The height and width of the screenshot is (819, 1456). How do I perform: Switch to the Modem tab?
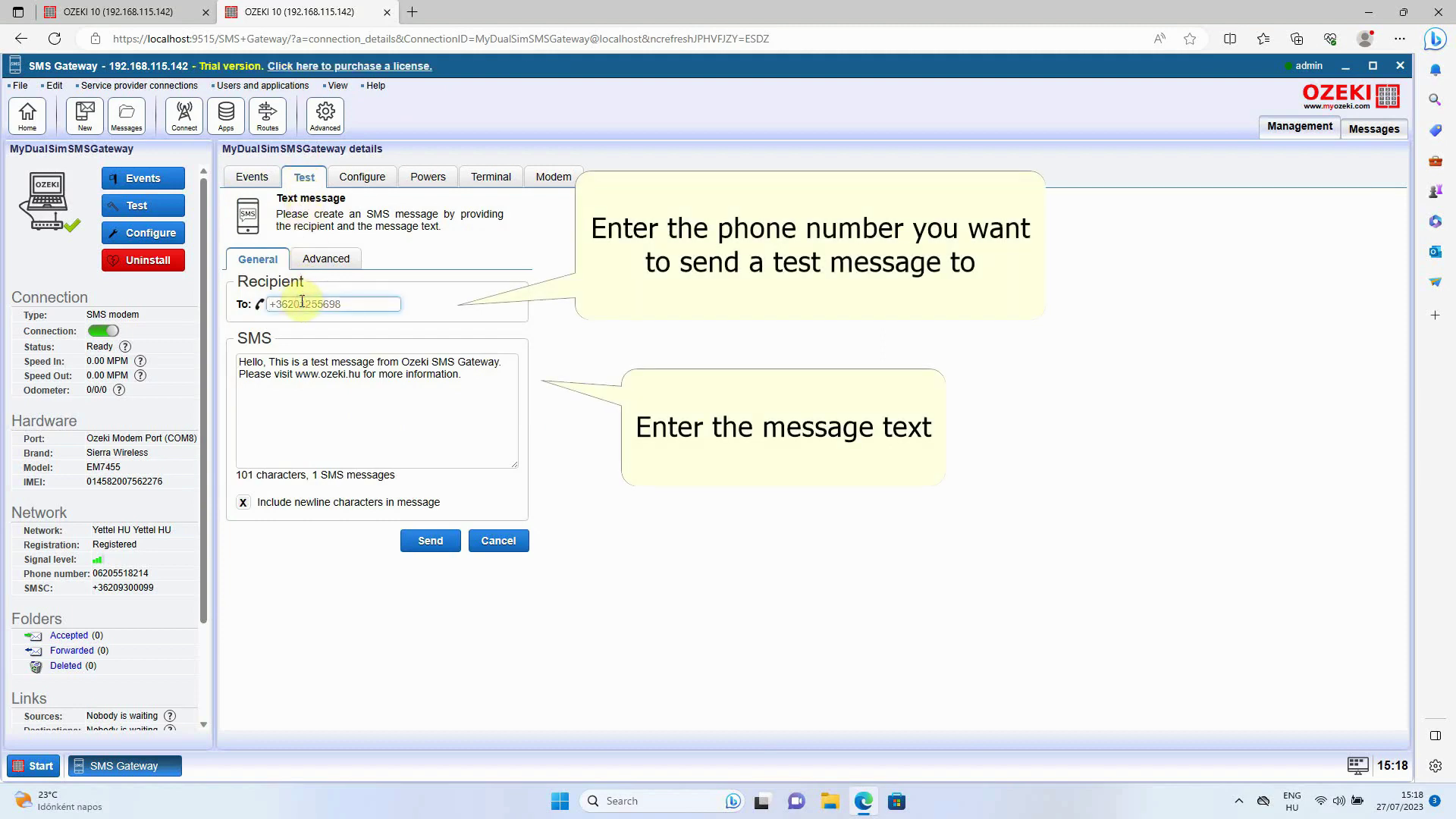553,177
